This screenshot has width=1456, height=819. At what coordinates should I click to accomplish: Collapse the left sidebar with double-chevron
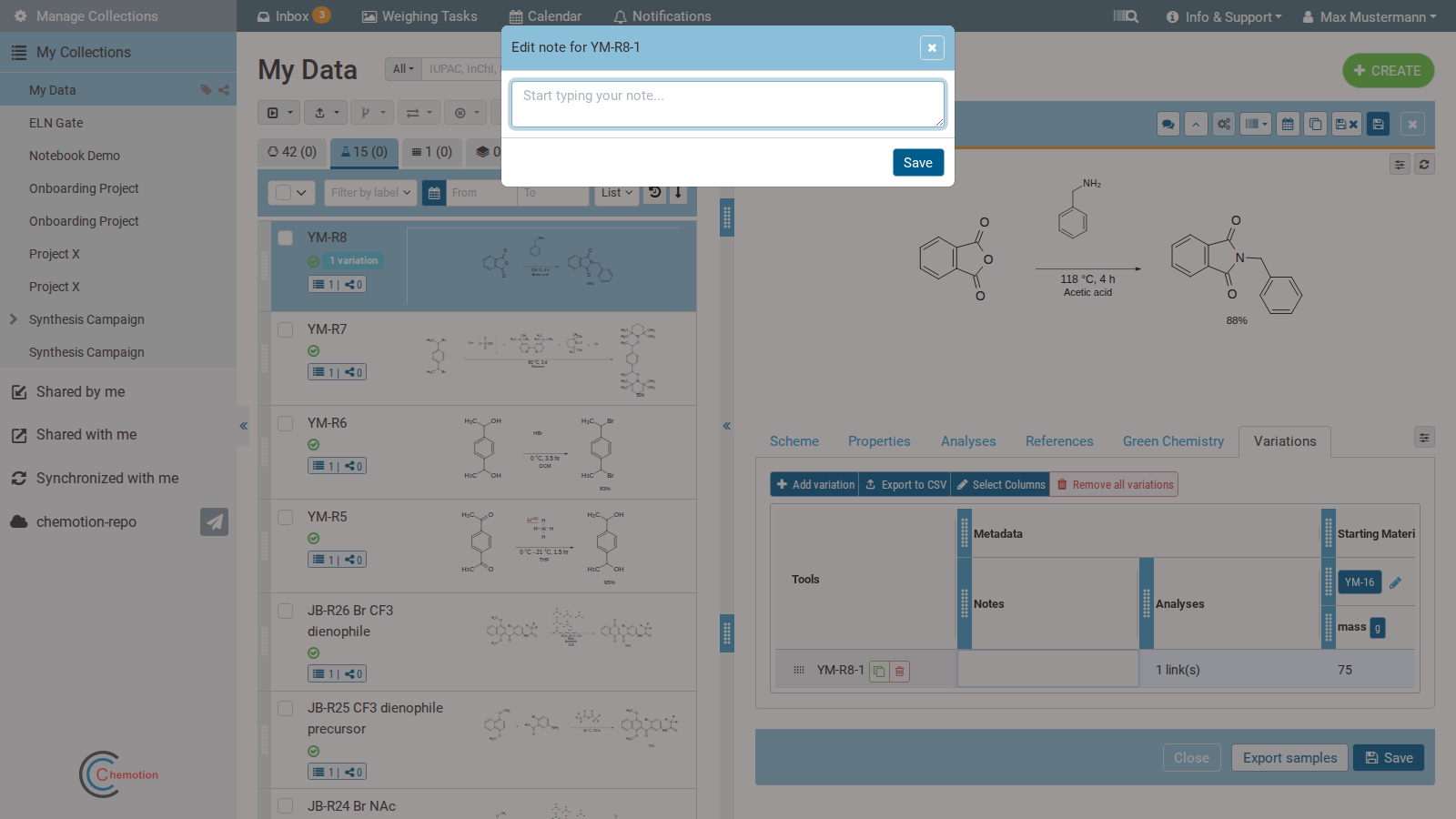click(x=243, y=426)
